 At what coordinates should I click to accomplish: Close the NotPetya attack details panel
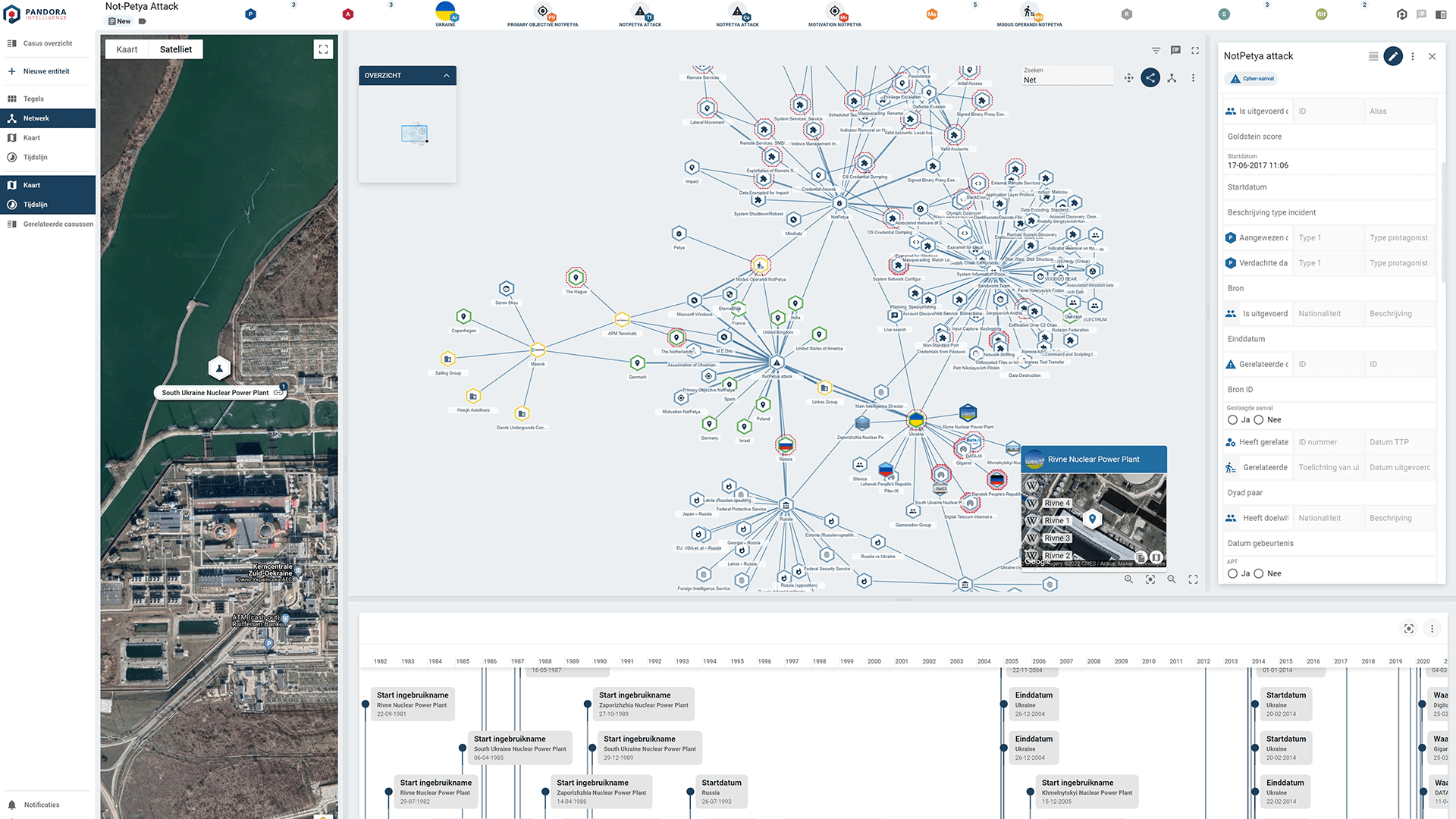(1432, 56)
